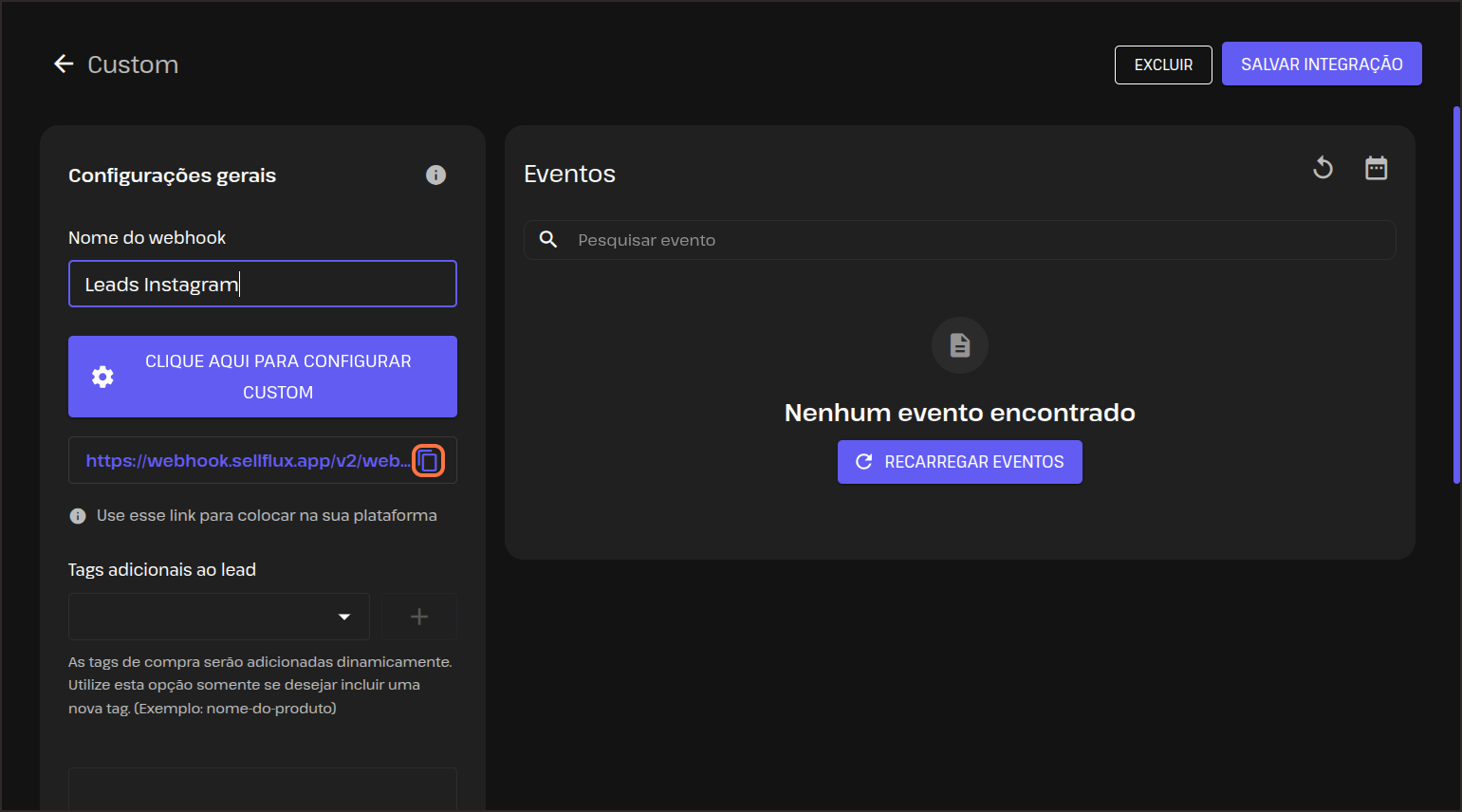The height and width of the screenshot is (812, 1462).
Task: Click the EXCLUIR button
Action: pos(1163,65)
